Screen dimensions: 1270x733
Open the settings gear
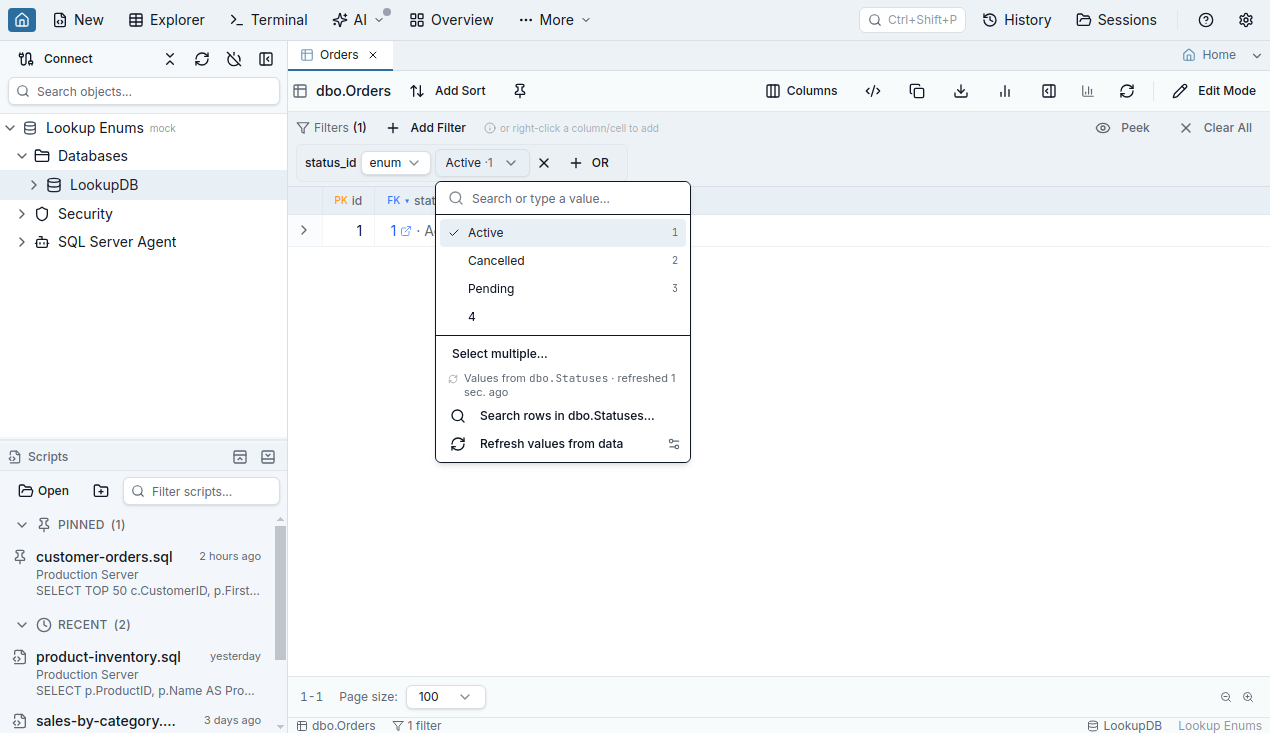point(1246,20)
